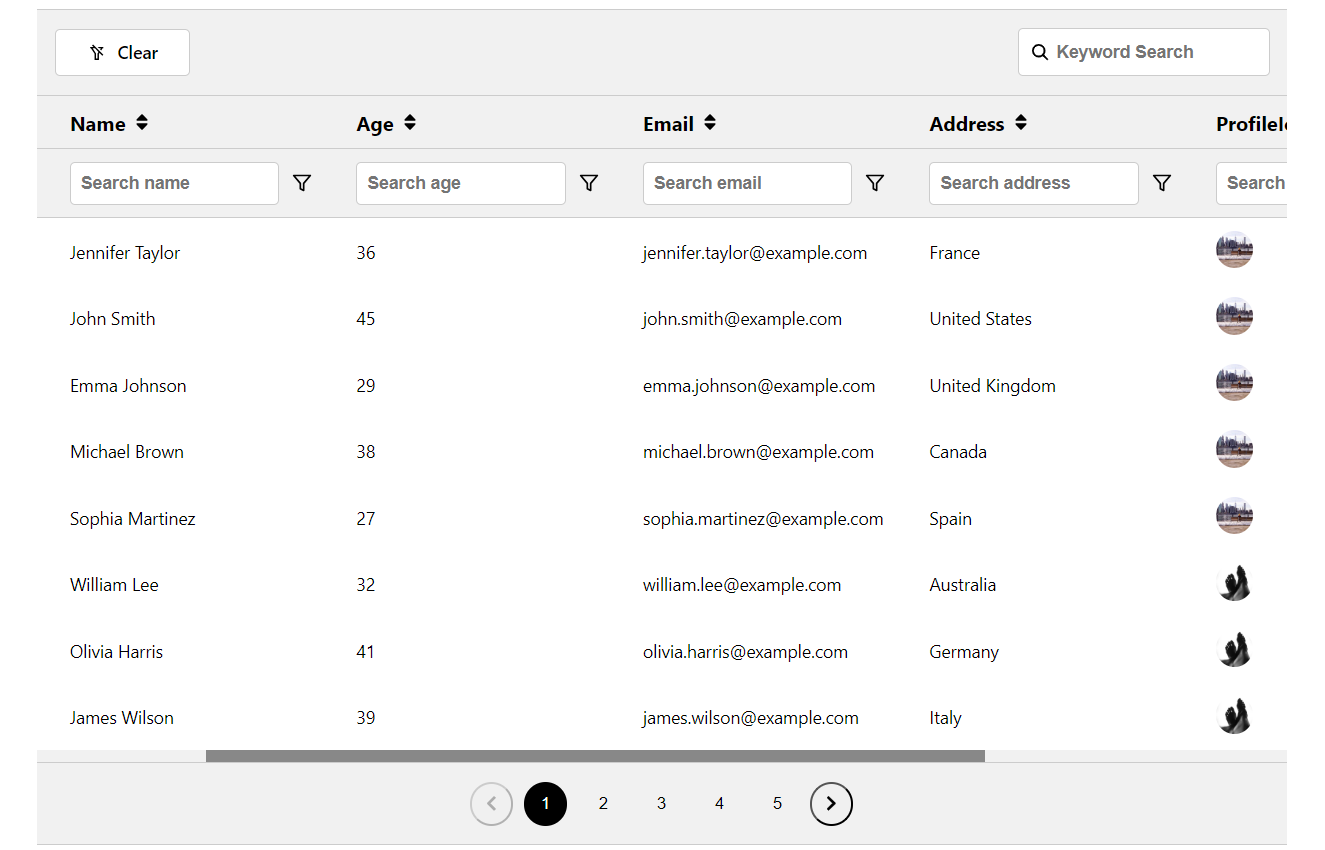Click Jennifer Taylor's profile image thumbnail

click(1234, 250)
